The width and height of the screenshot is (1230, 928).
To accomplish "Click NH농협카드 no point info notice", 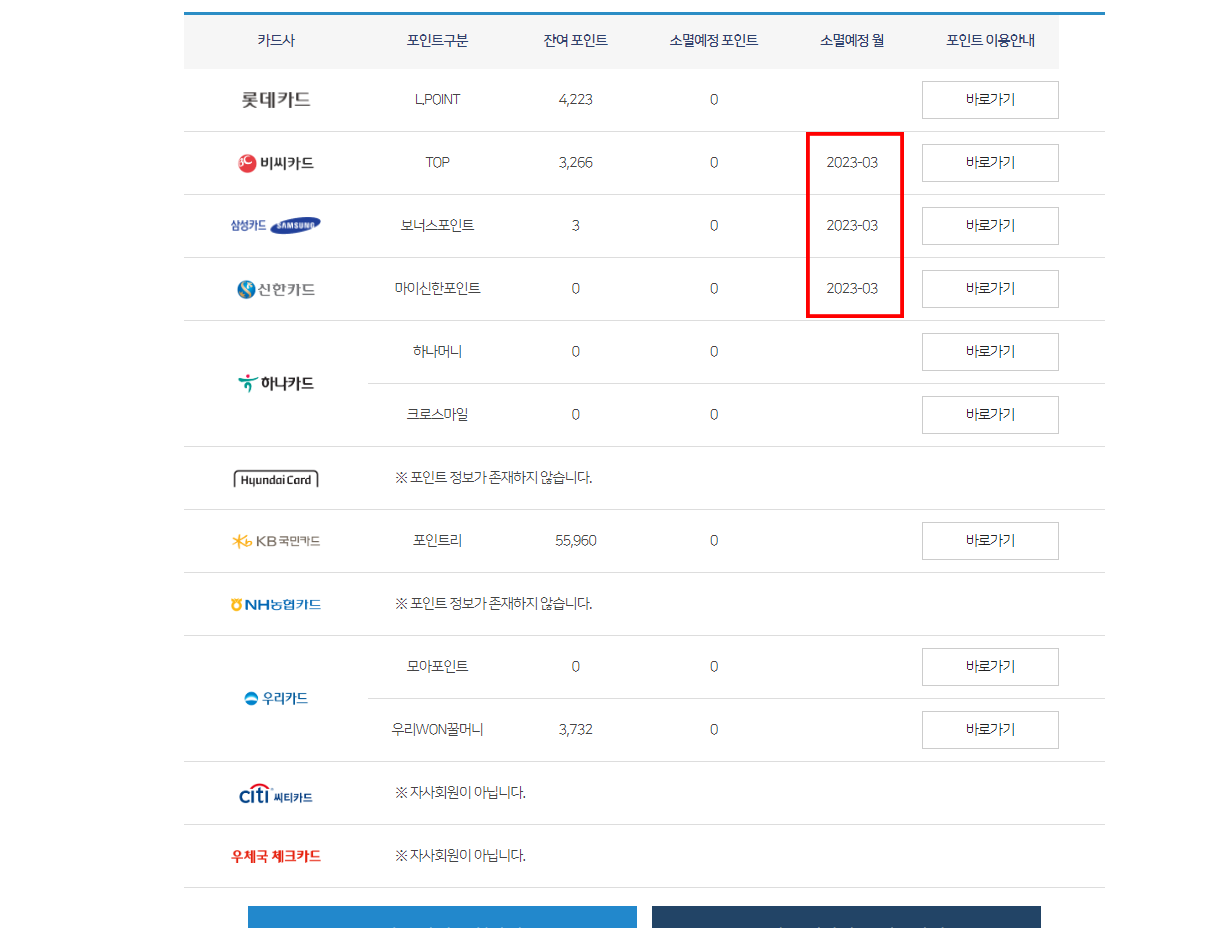I will [493, 604].
